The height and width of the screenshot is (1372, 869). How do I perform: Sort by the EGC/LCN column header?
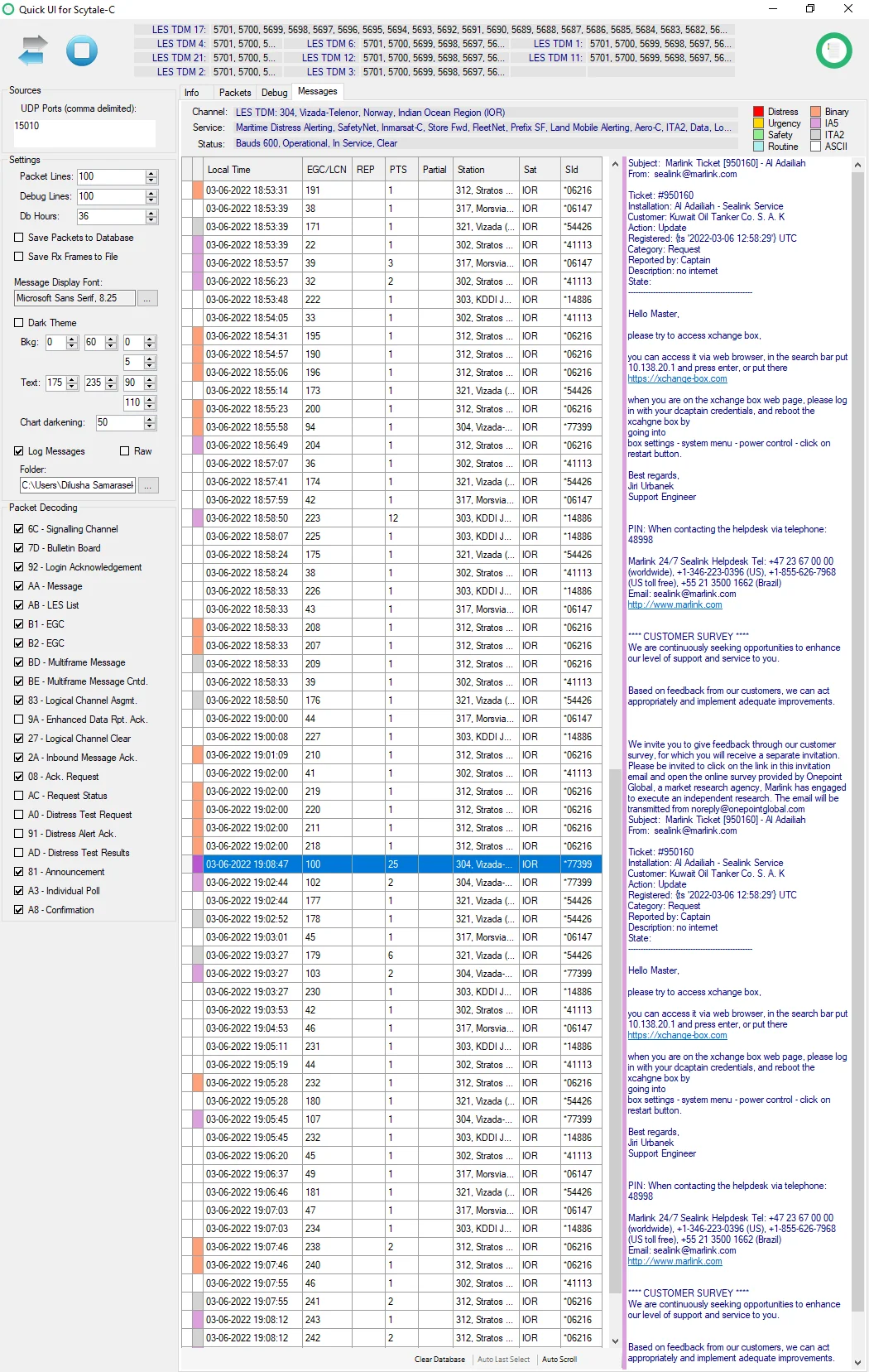coord(327,170)
